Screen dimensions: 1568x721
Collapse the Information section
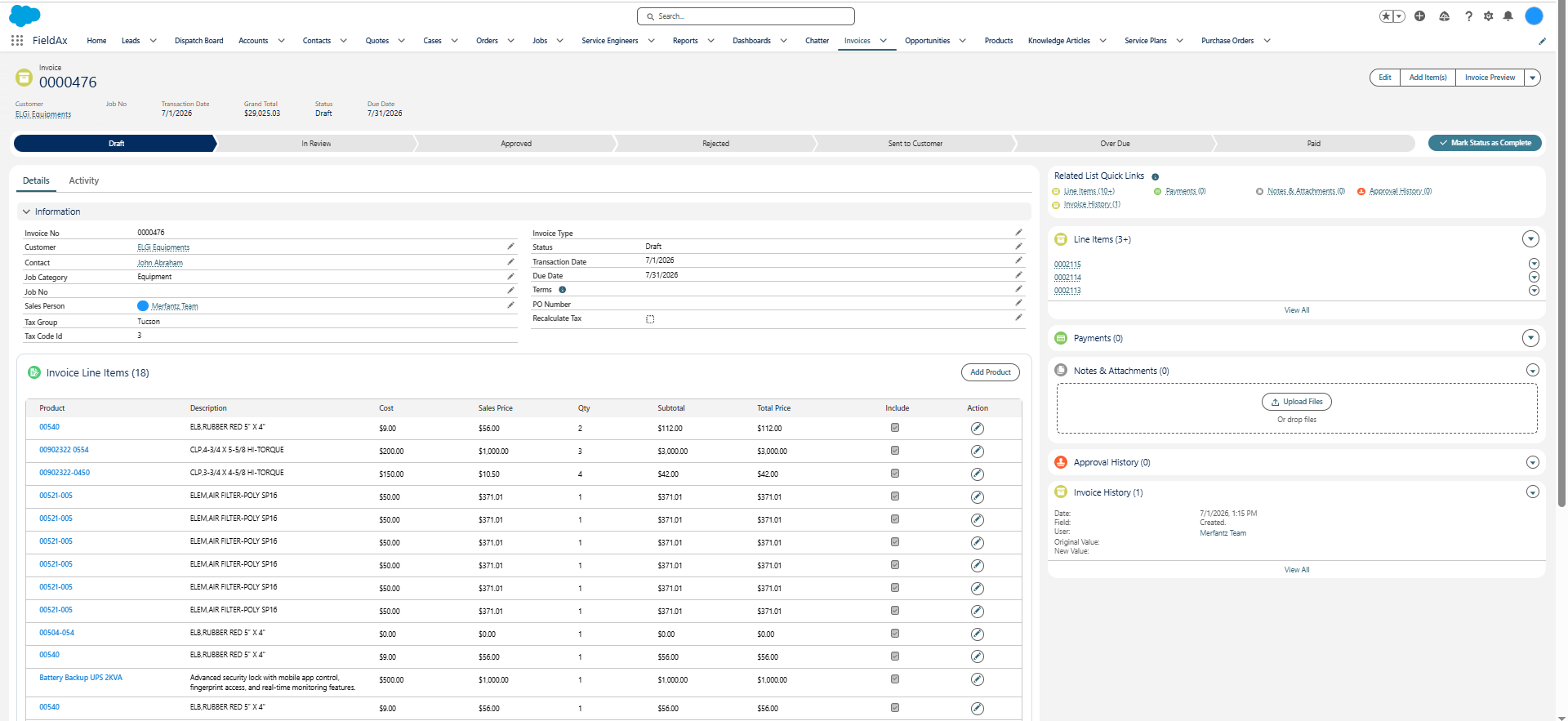point(26,211)
